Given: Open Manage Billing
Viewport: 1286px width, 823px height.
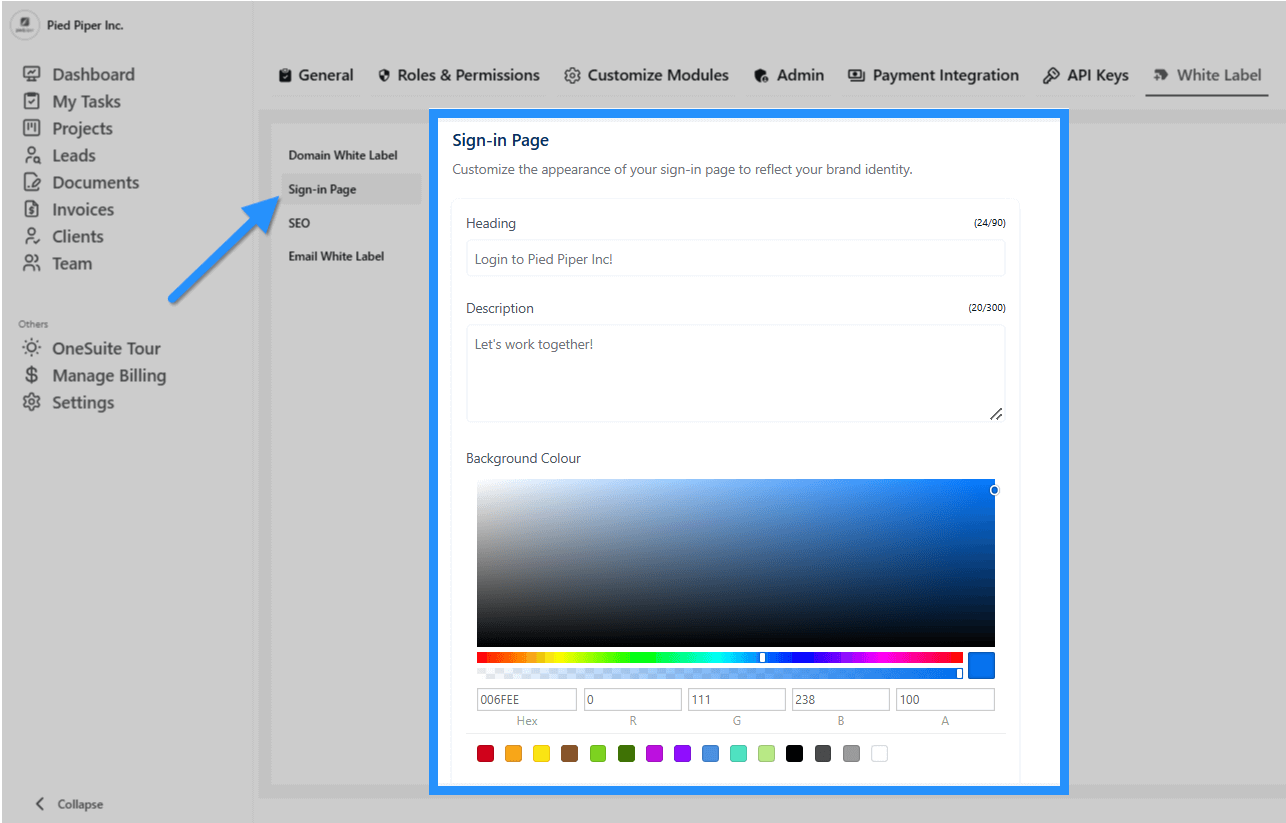Looking at the screenshot, I should point(110,375).
